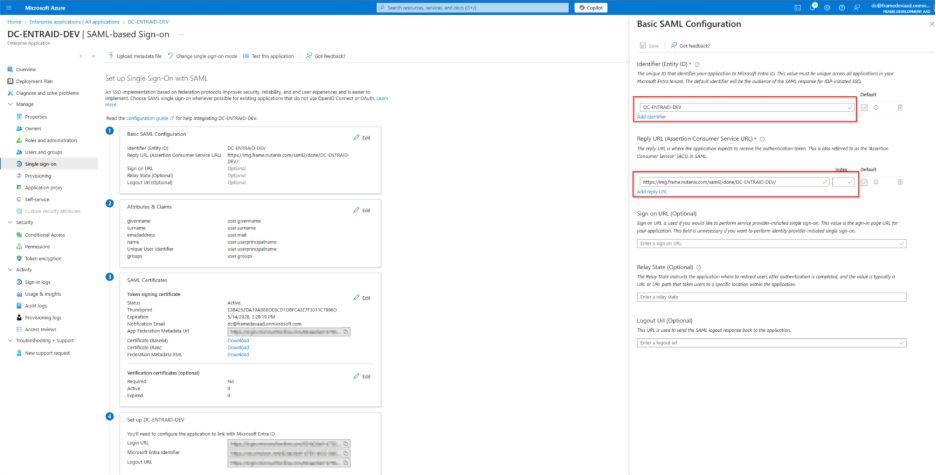Image resolution: width=936 pixels, height=475 pixels.
Task: Check the Default box for Reply URL
Action: [x=865, y=182]
